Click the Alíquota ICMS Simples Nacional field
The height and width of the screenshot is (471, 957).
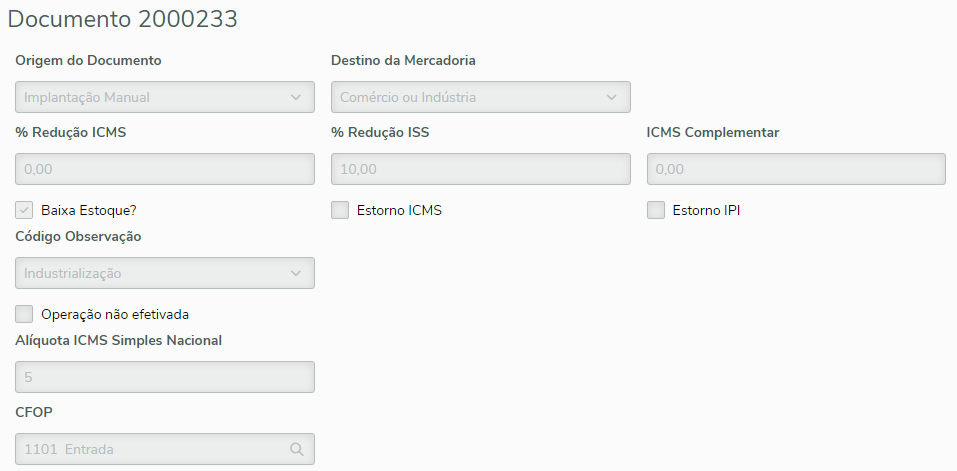coord(165,377)
